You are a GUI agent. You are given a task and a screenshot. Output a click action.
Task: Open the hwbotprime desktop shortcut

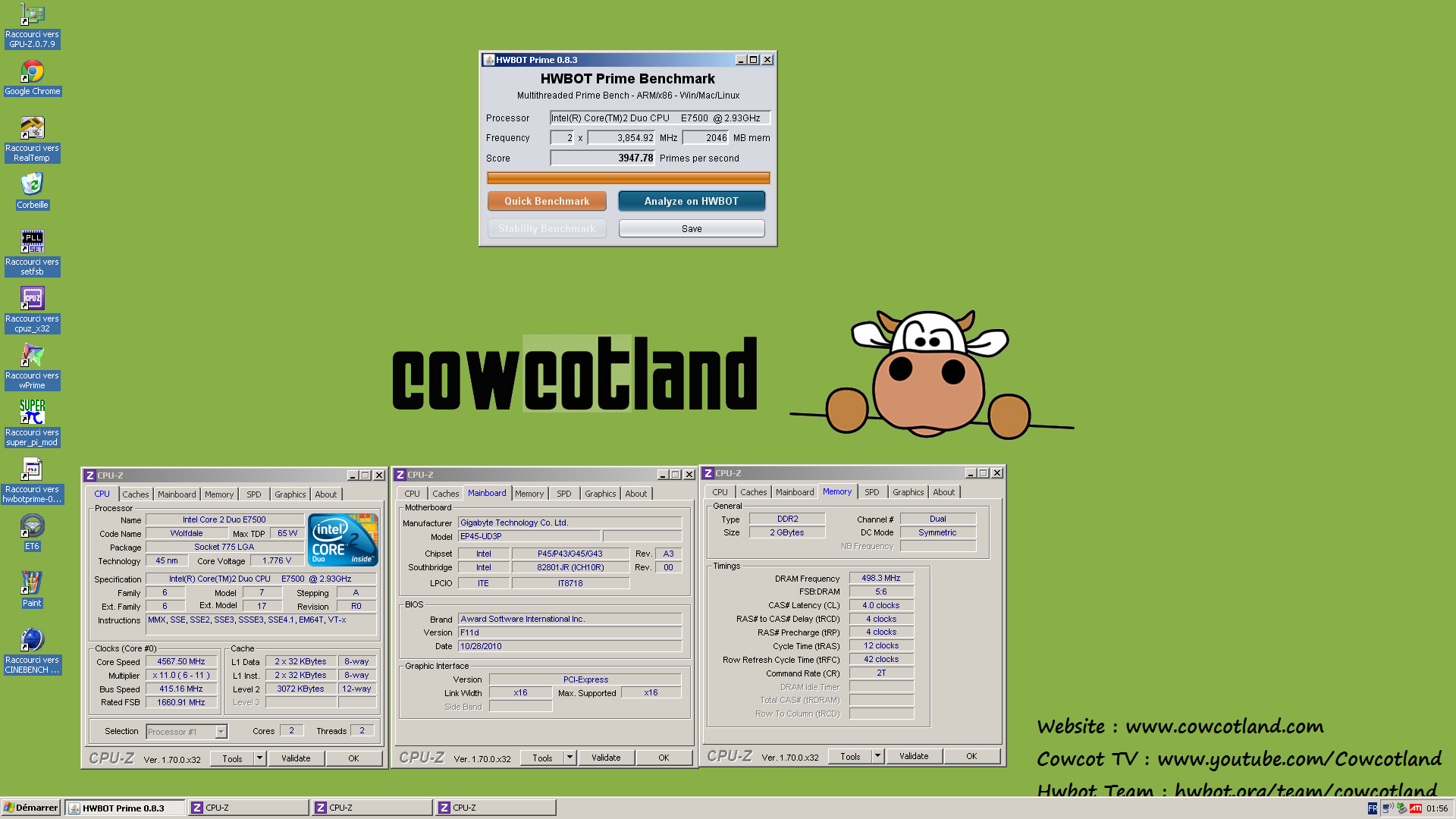click(32, 481)
